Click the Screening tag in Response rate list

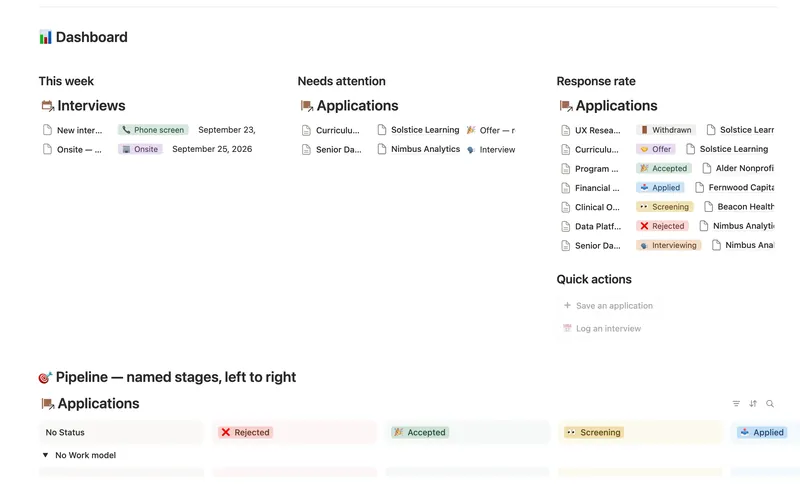click(665, 207)
